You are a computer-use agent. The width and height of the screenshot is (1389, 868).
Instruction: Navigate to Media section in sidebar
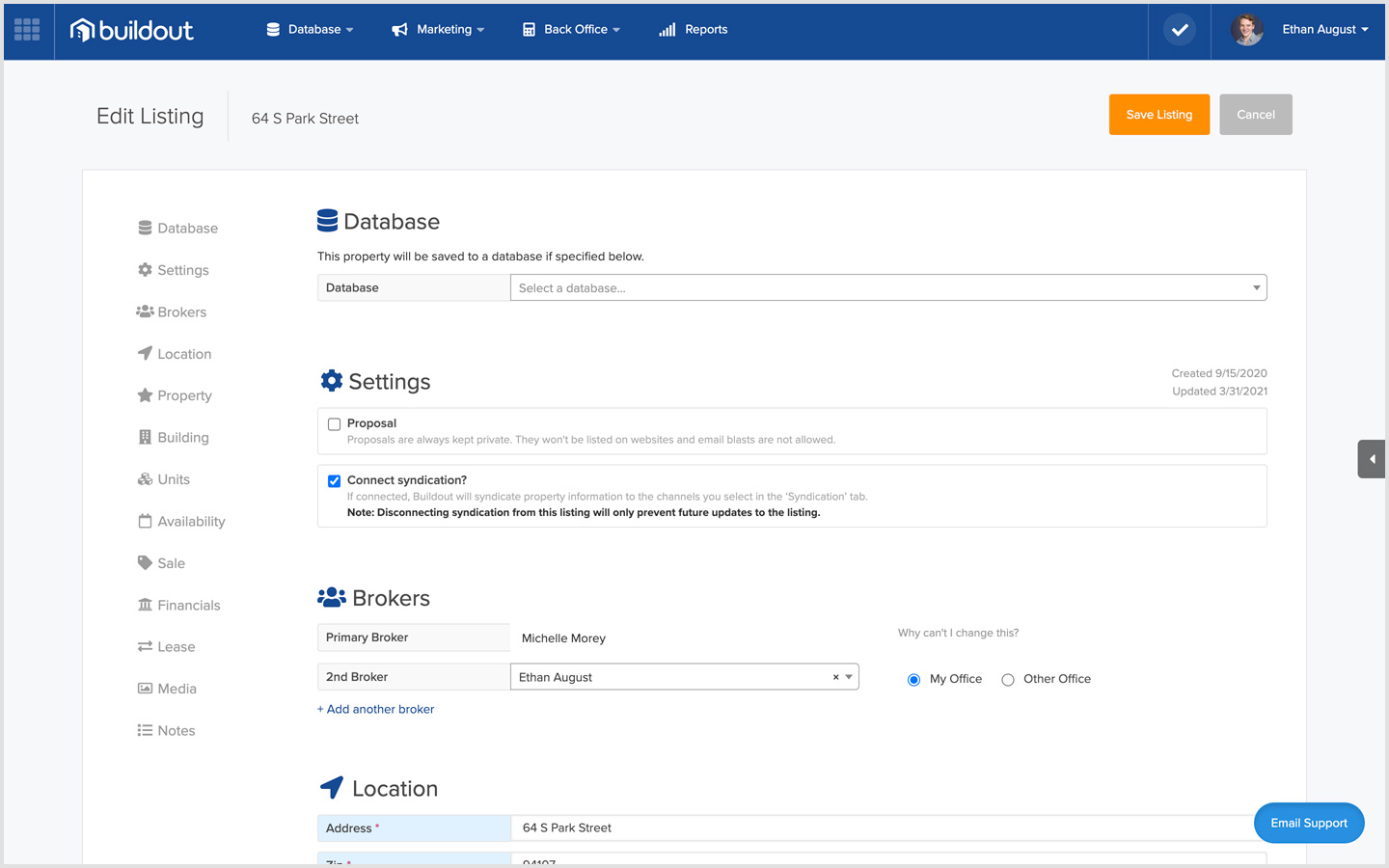(x=177, y=689)
